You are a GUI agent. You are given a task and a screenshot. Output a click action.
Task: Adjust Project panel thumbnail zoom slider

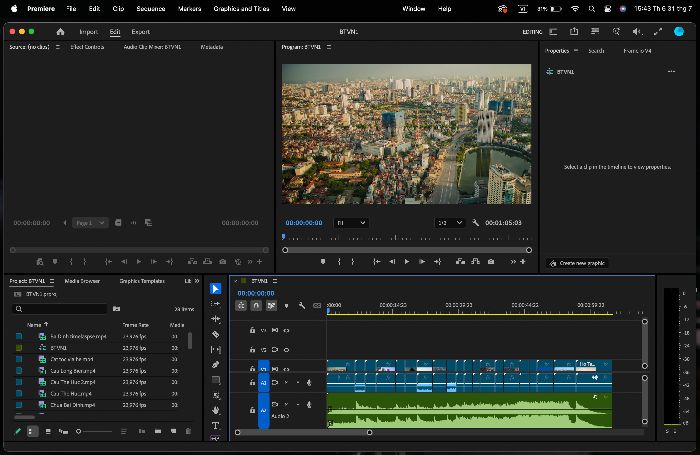(95, 431)
